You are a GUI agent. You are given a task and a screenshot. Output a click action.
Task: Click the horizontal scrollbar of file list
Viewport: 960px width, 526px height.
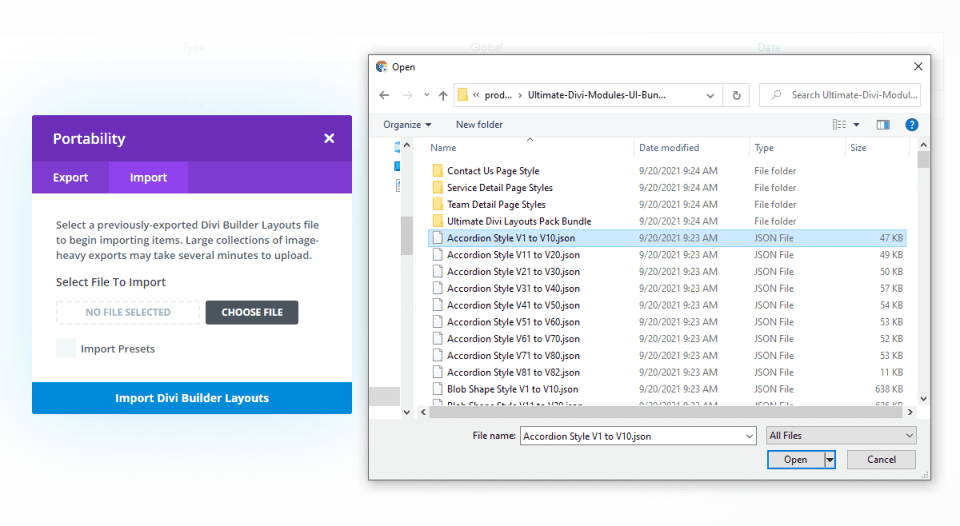point(666,412)
